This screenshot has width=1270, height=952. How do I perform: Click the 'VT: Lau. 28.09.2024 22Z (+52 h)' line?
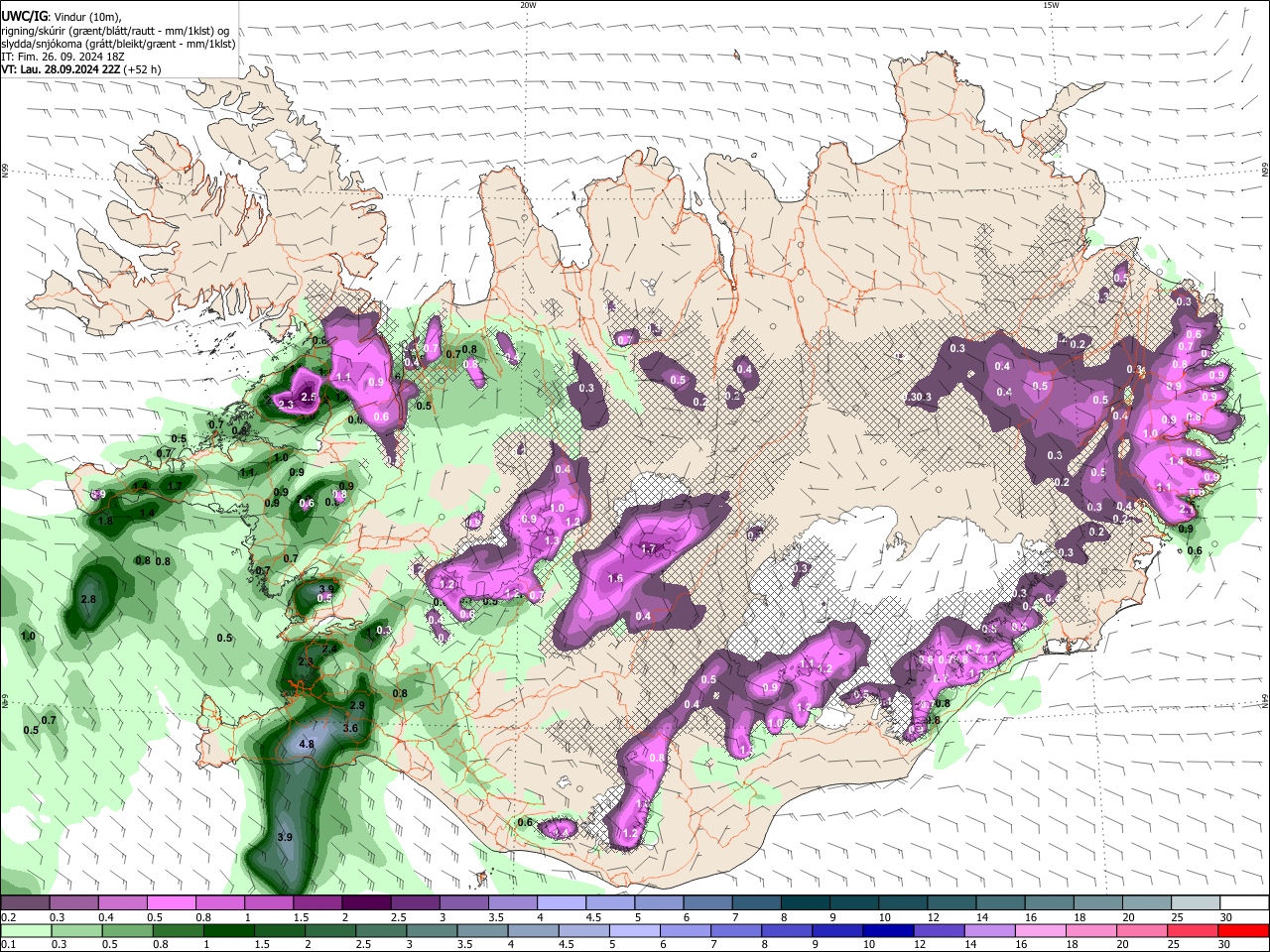click(x=80, y=69)
